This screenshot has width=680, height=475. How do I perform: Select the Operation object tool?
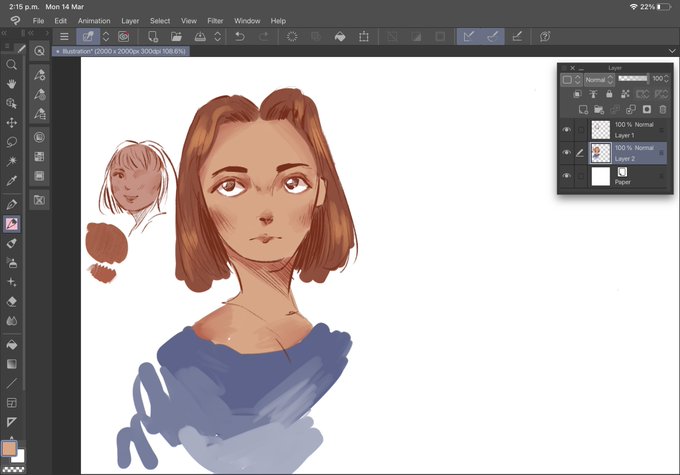(12, 103)
